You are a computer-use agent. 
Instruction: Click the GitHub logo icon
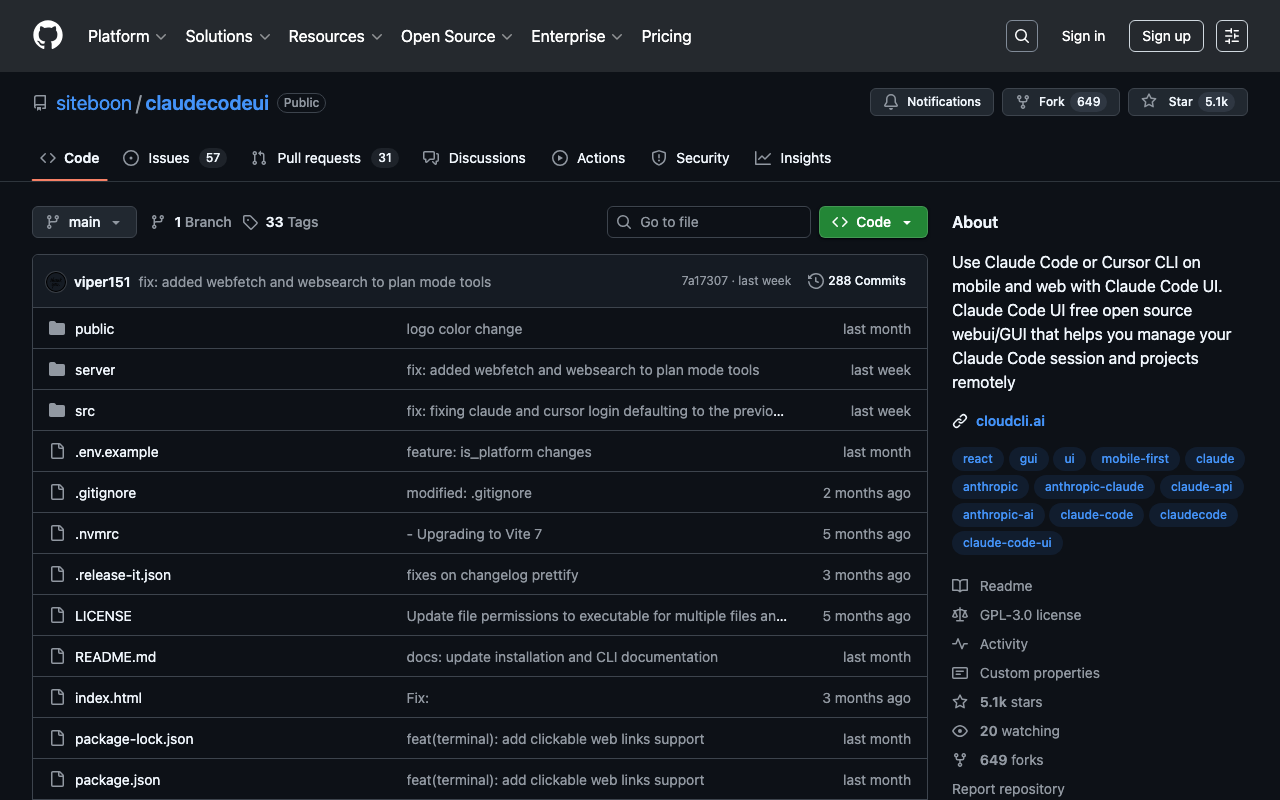pos(48,36)
